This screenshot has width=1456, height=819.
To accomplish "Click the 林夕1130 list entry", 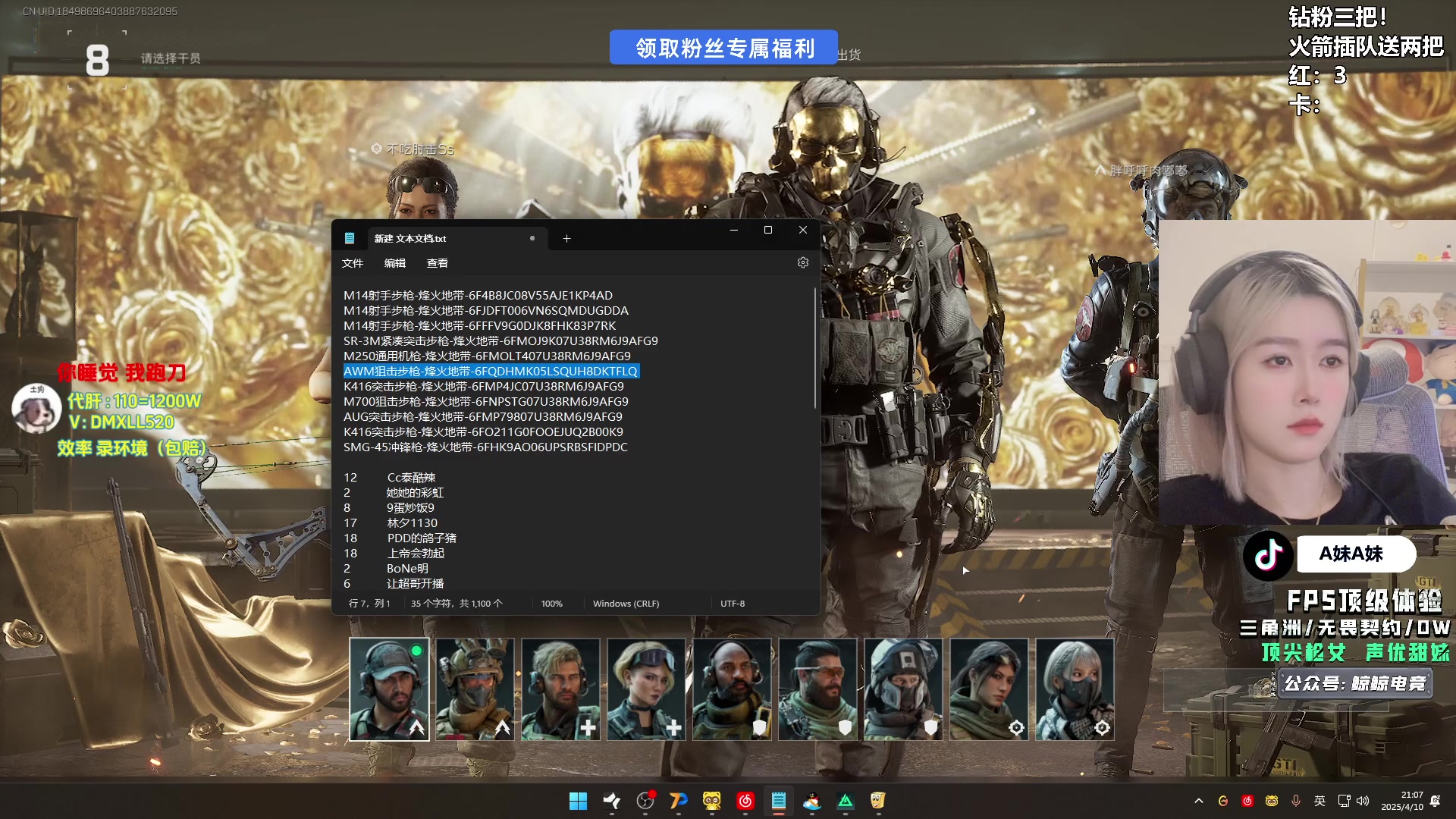I will coord(413,522).
